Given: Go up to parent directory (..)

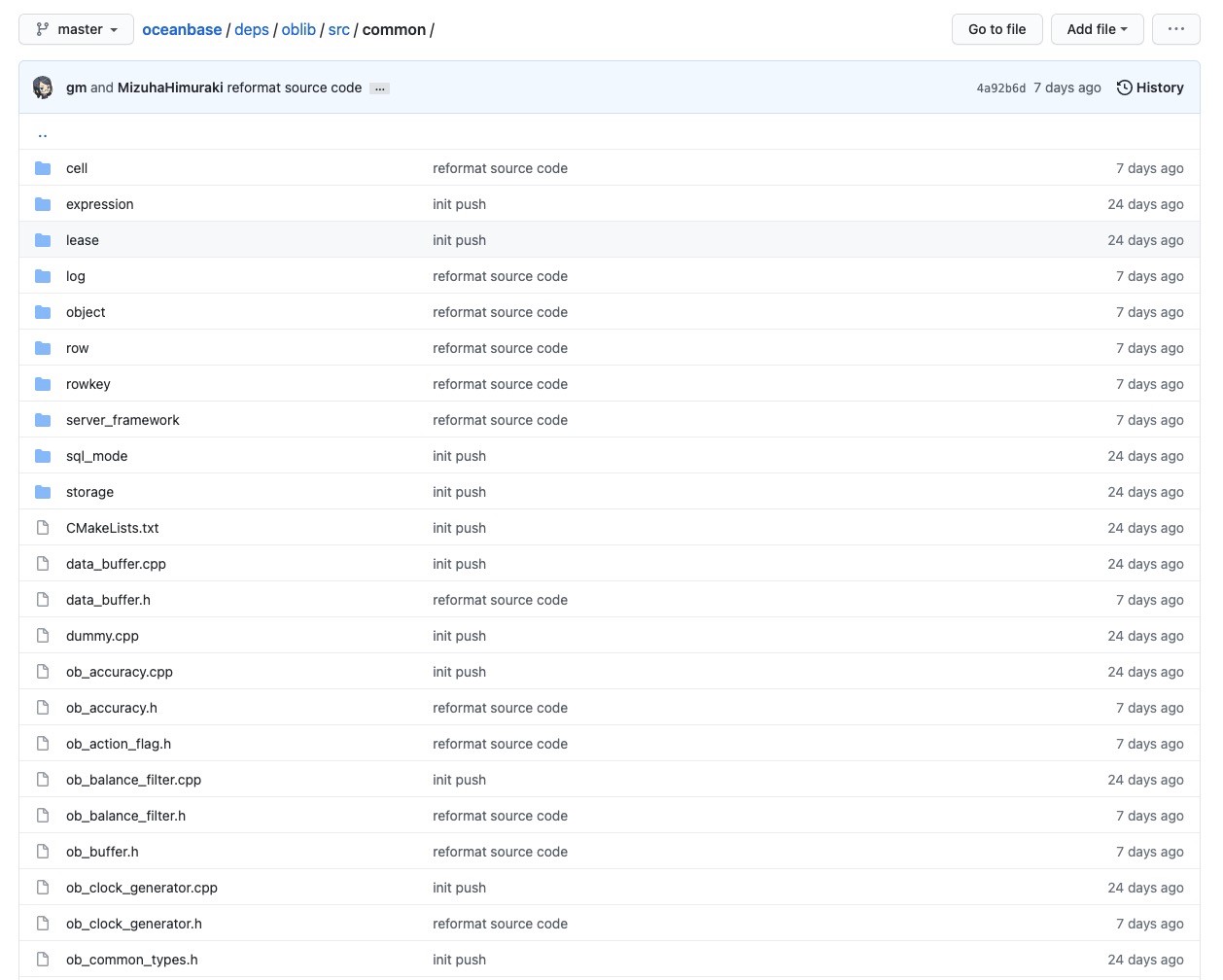Looking at the screenshot, I should (x=43, y=133).
